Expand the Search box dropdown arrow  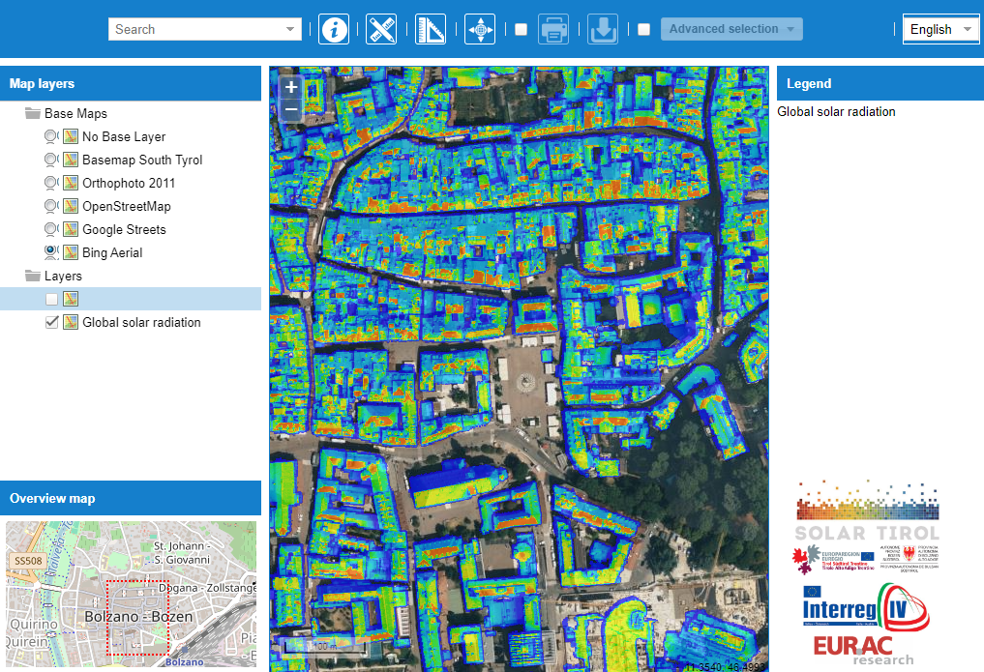291,29
